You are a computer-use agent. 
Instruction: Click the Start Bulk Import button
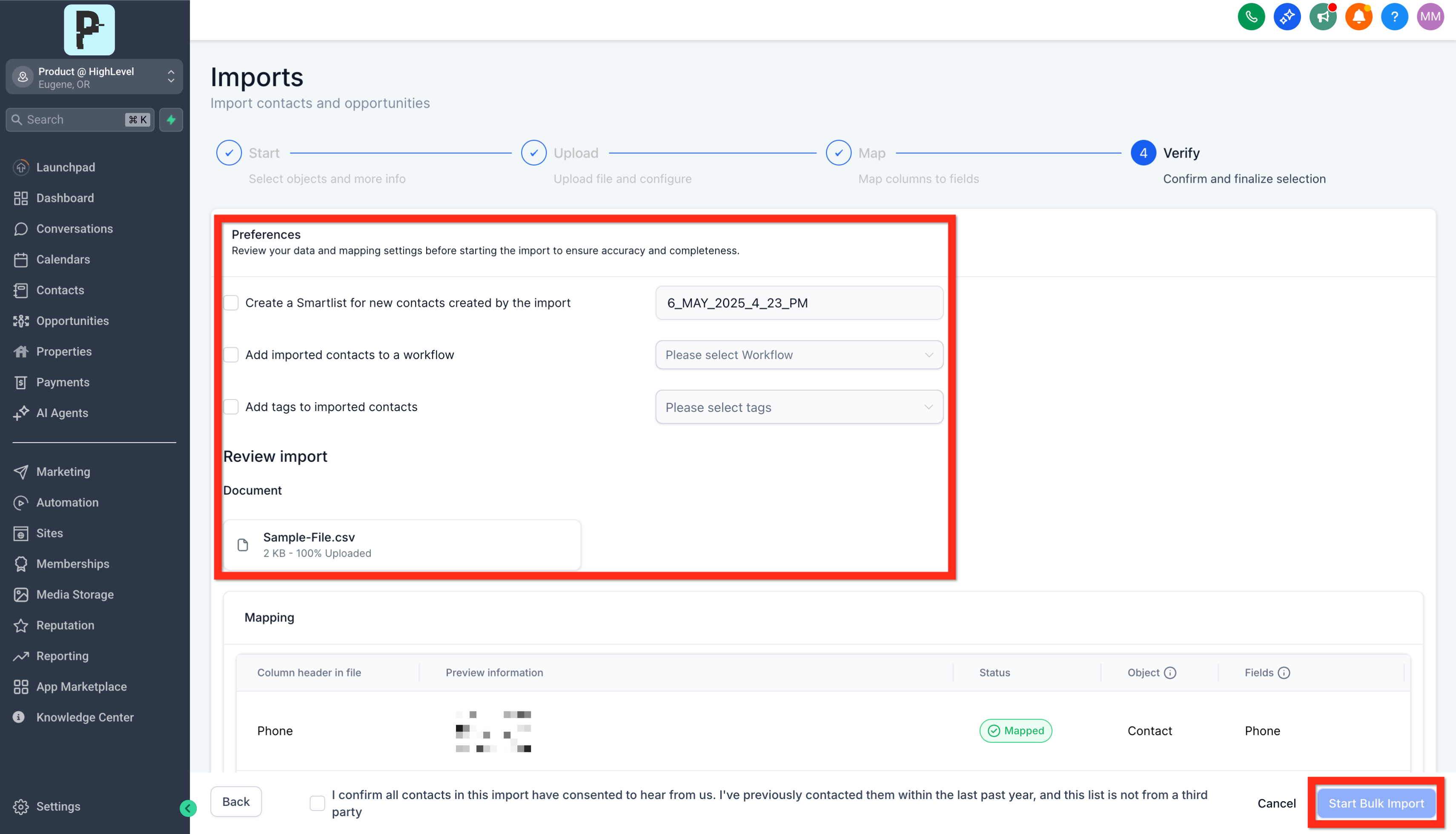pyautogui.click(x=1376, y=803)
